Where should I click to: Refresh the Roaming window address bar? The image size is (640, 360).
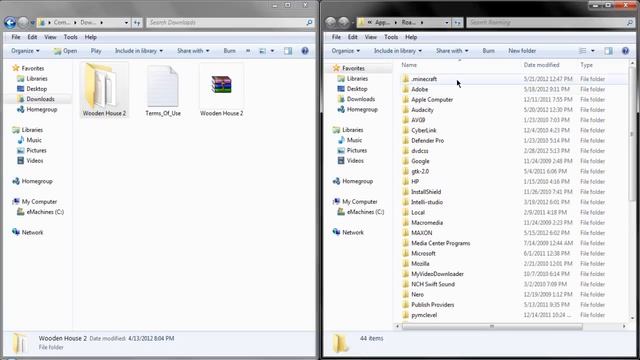point(458,22)
